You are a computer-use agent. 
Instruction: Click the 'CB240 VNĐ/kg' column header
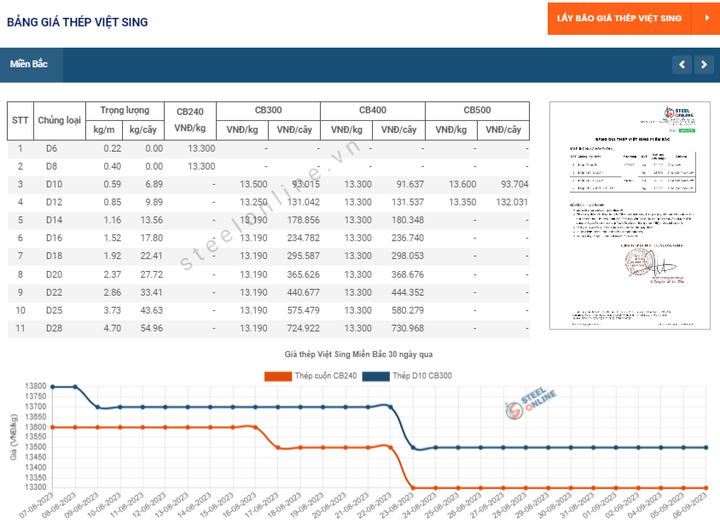pyautogui.click(x=190, y=120)
